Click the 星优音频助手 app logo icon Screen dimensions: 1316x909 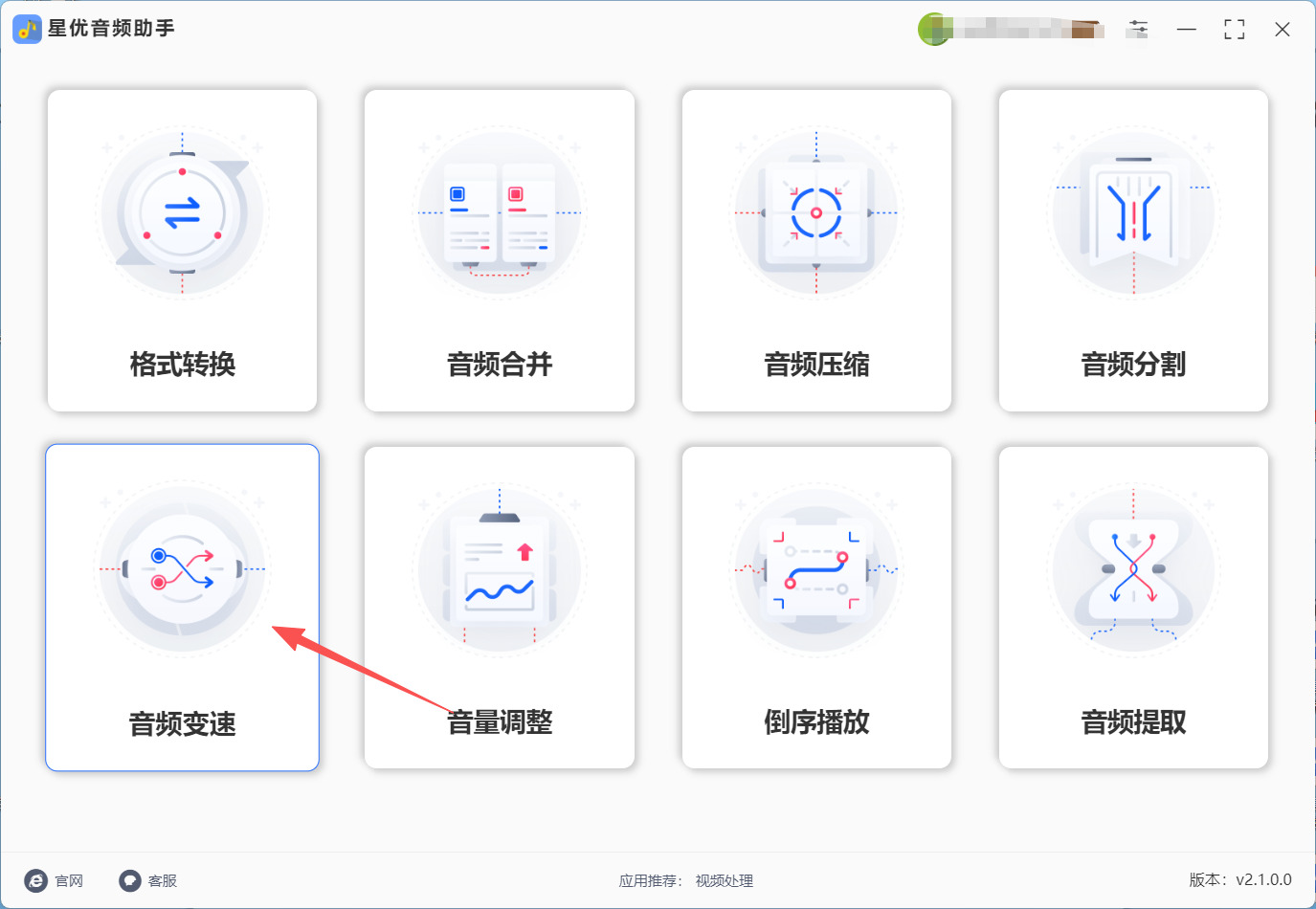click(x=27, y=29)
